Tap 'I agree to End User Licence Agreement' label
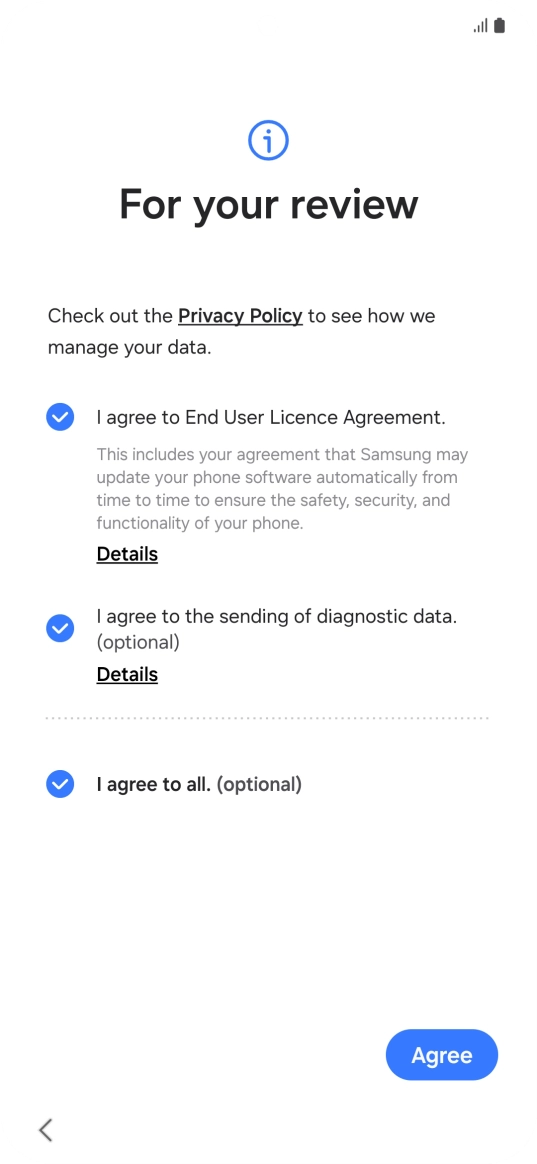Screen dimensions: 537x1164 pos(271,417)
